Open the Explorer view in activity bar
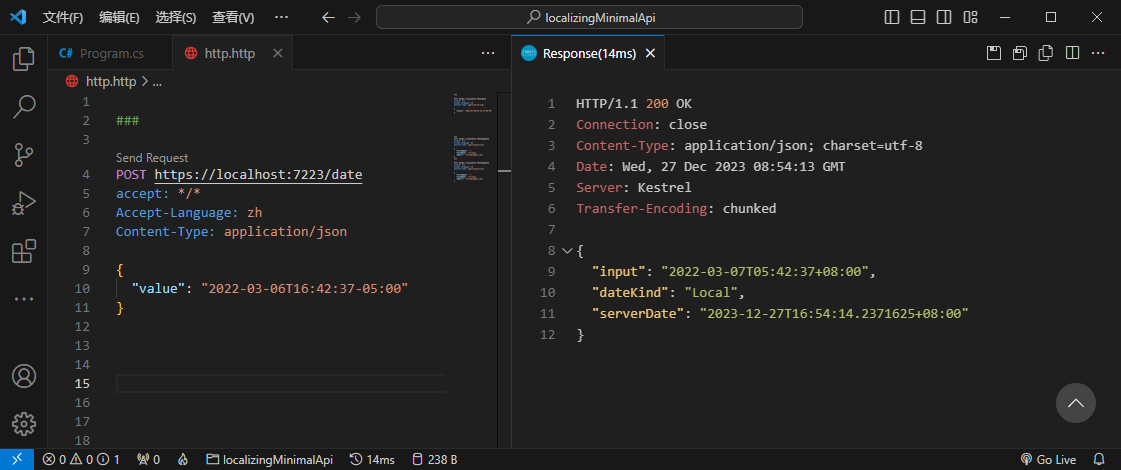Viewport: 1121px width, 470px height. coord(23,59)
